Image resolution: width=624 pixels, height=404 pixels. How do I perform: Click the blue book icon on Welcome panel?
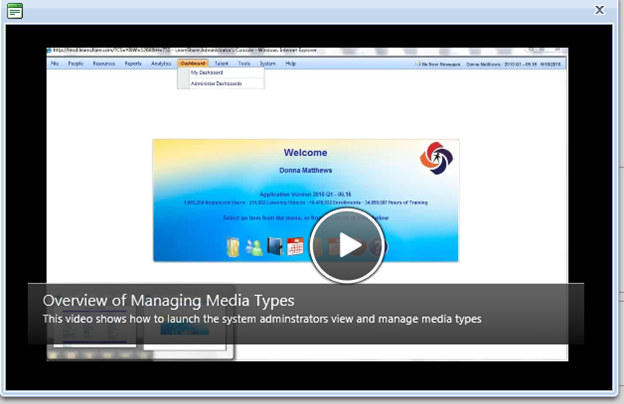pos(275,247)
